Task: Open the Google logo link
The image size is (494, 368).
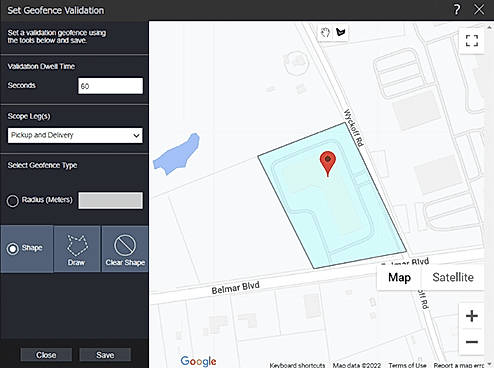Action: click(x=198, y=361)
